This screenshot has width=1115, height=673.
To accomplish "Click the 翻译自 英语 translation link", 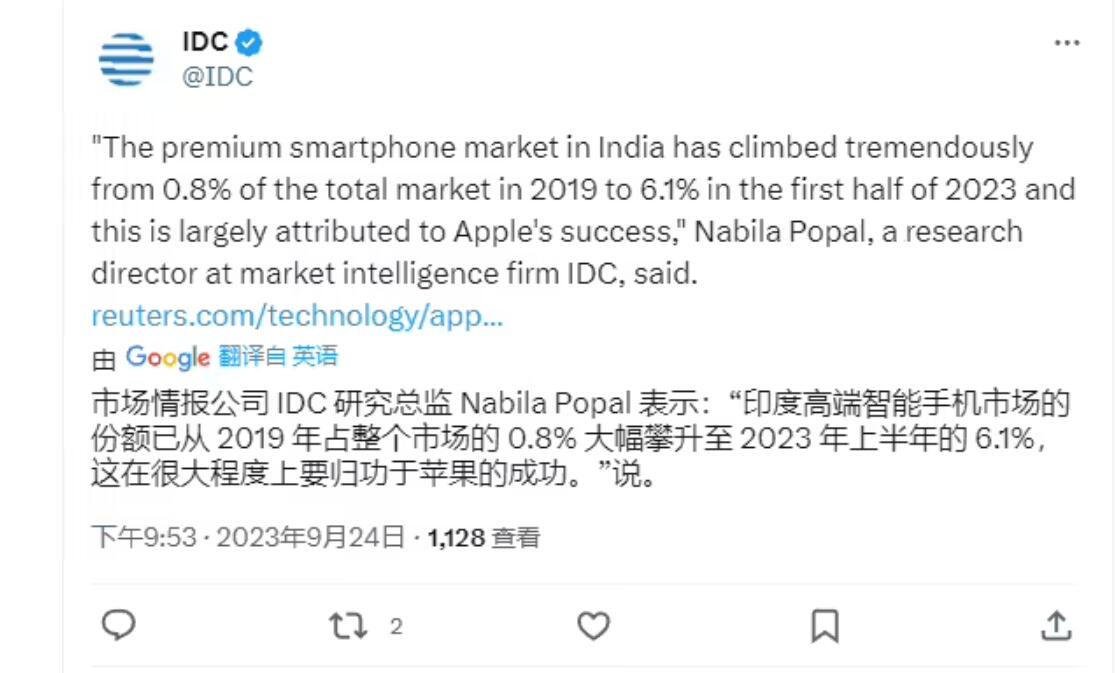I will click(x=278, y=356).
